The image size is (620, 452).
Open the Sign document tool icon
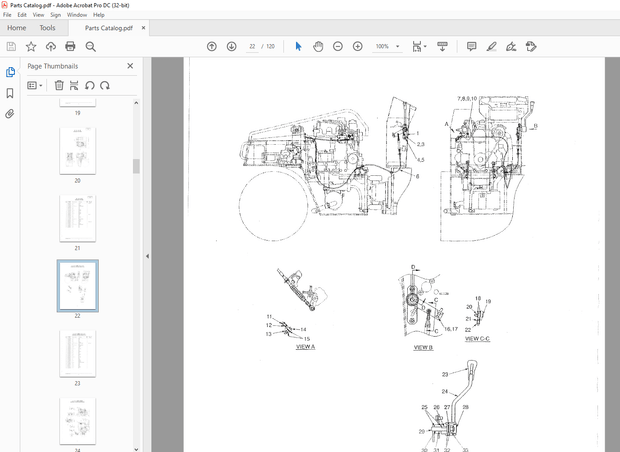(511, 47)
